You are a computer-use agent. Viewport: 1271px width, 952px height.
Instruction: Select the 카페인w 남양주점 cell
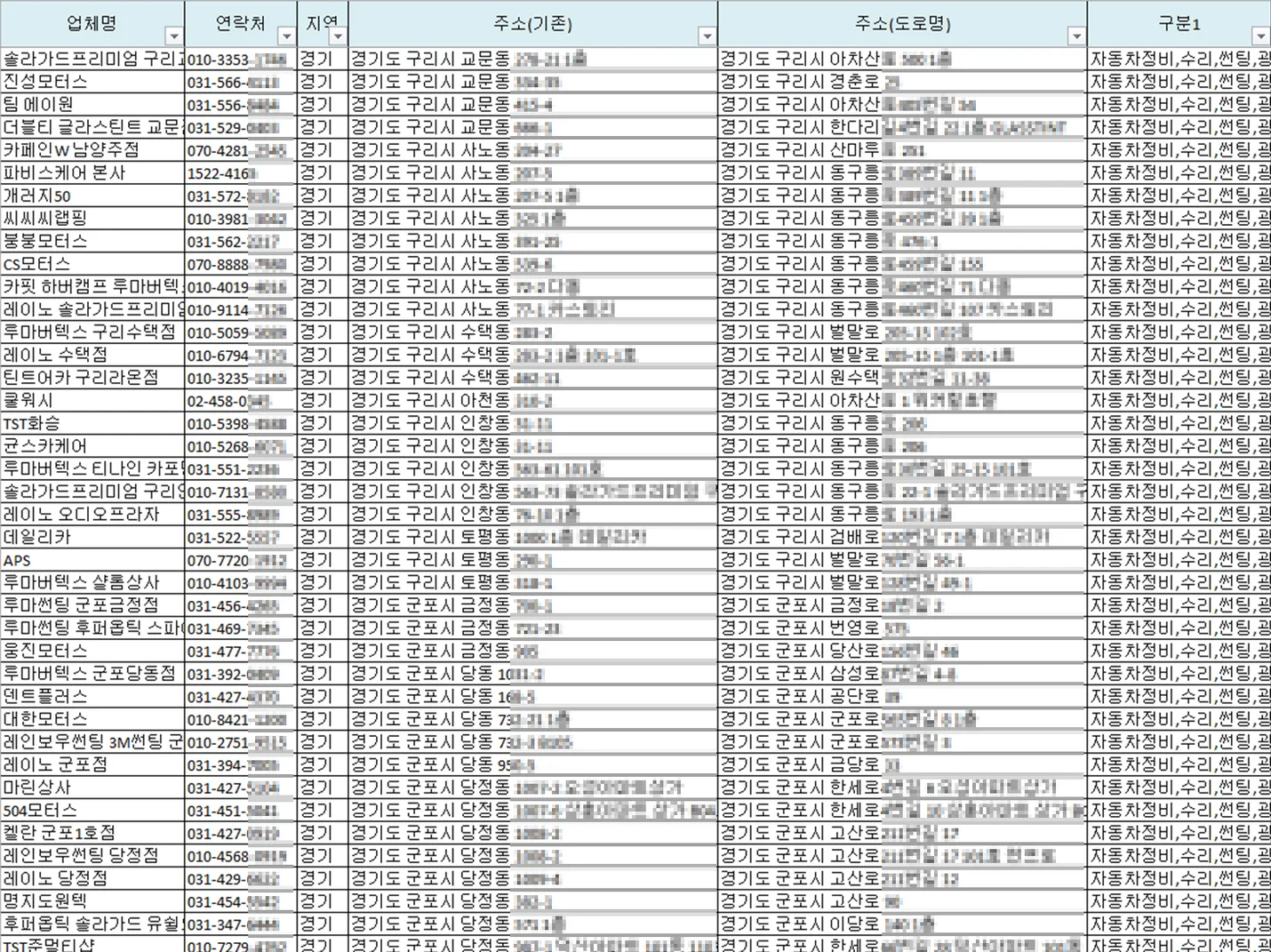coord(92,150)
